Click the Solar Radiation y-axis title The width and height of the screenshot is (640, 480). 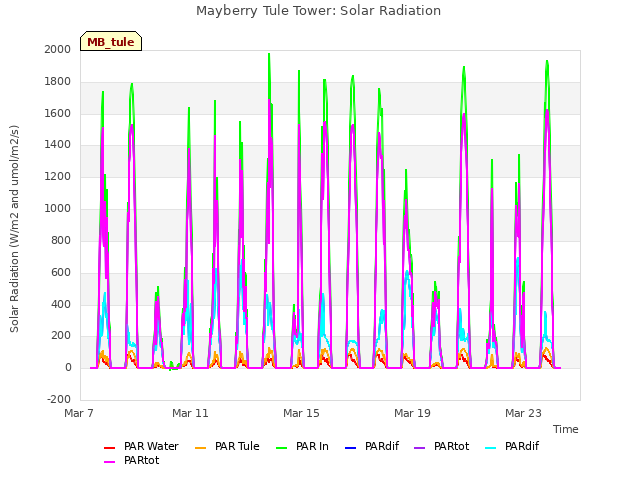[x=14, y=229]
